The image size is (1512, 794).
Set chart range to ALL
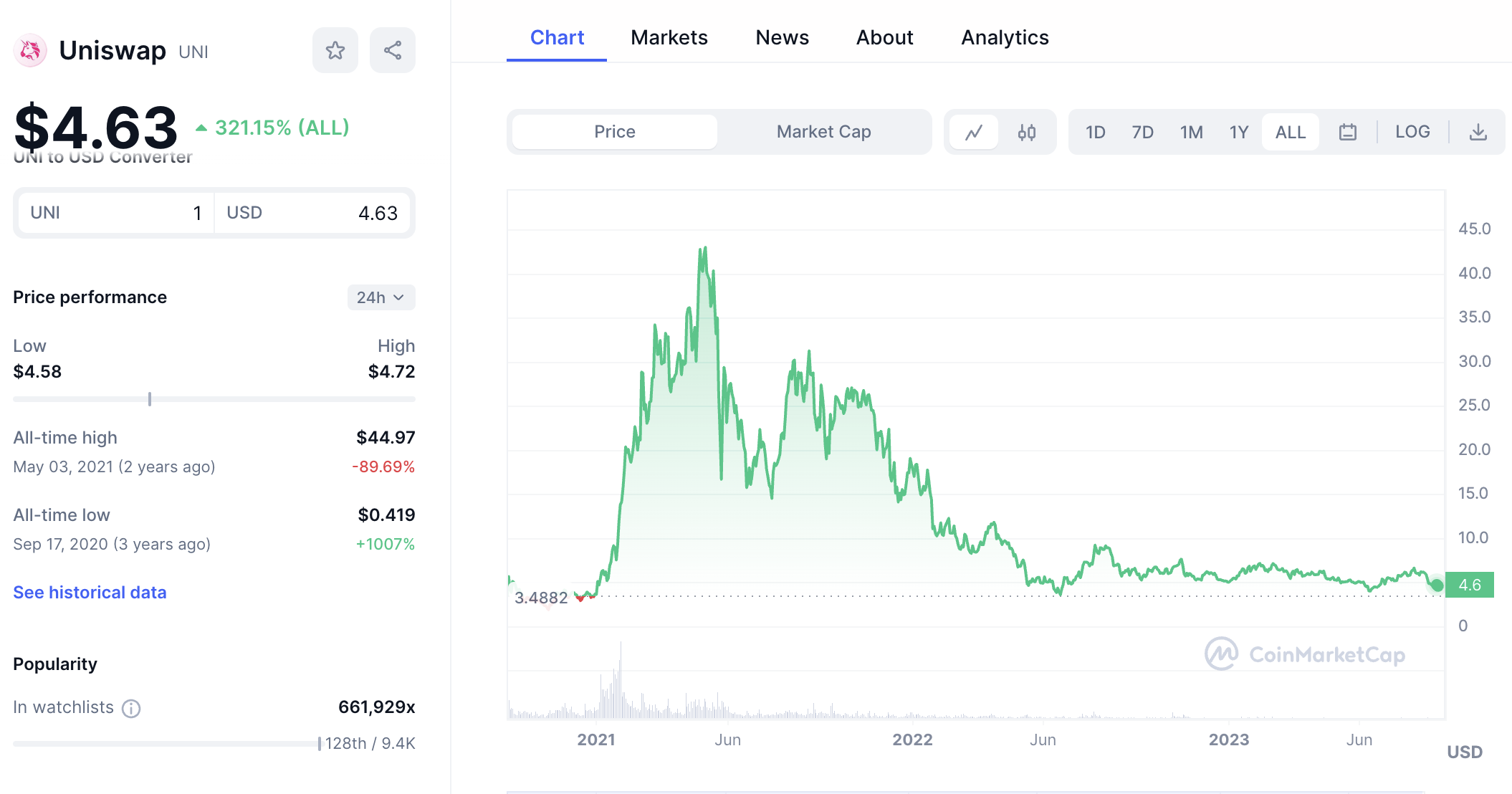coord(1291,132)
